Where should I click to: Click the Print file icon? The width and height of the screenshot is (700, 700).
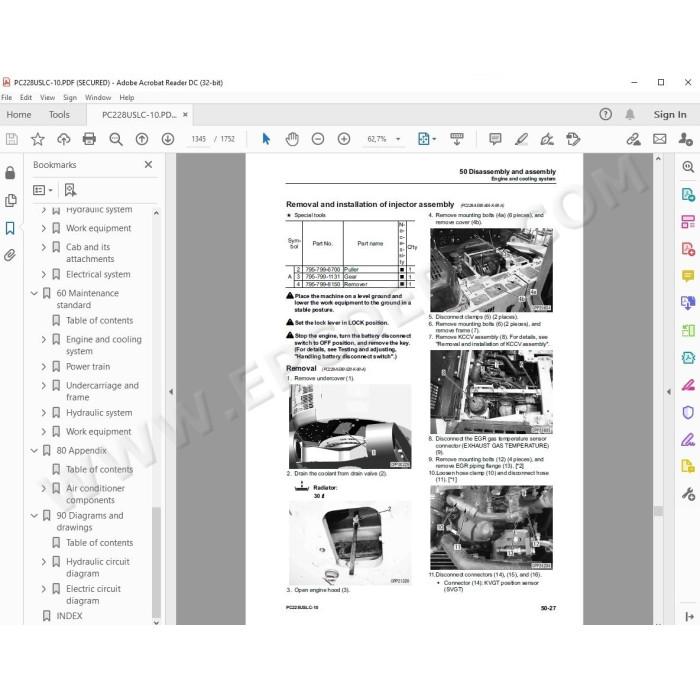click(89, 139)
